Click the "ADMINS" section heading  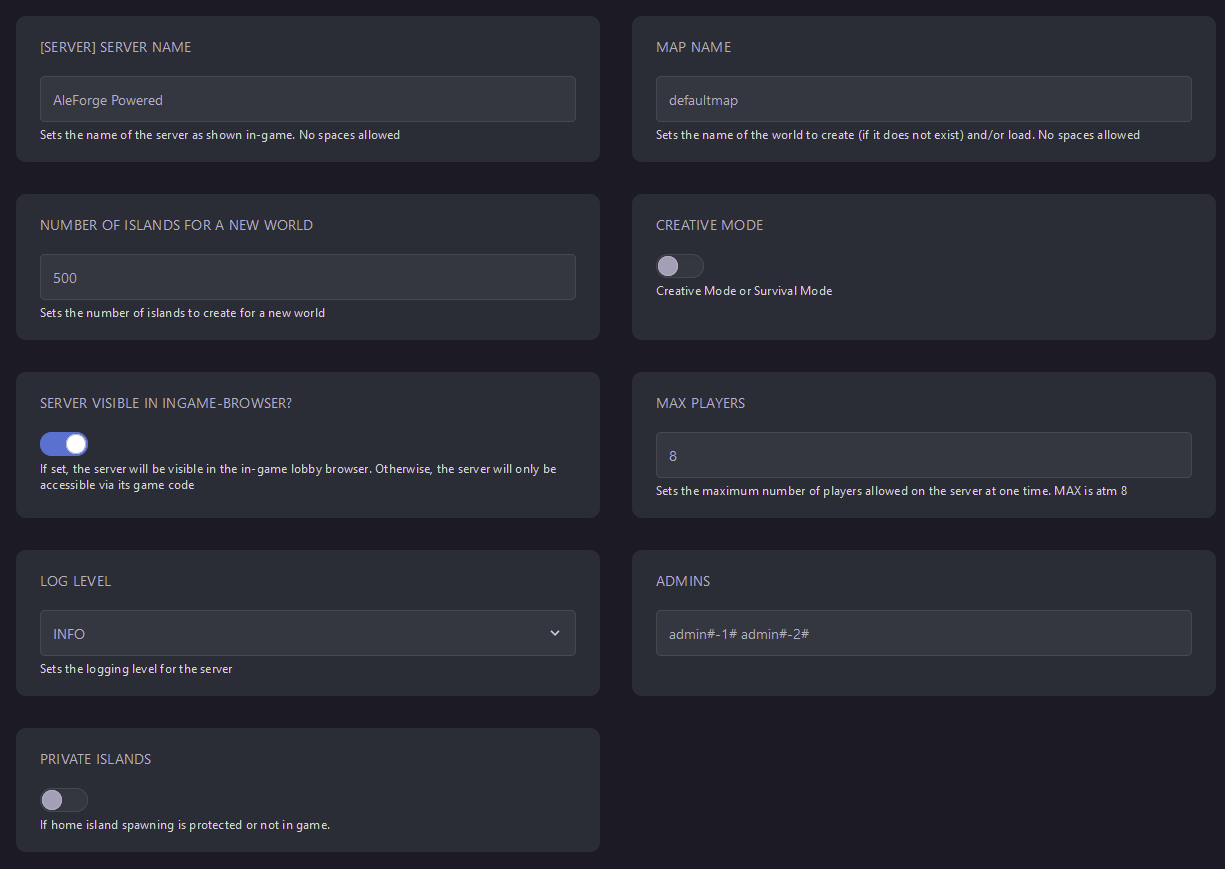[x=683, y=581]
